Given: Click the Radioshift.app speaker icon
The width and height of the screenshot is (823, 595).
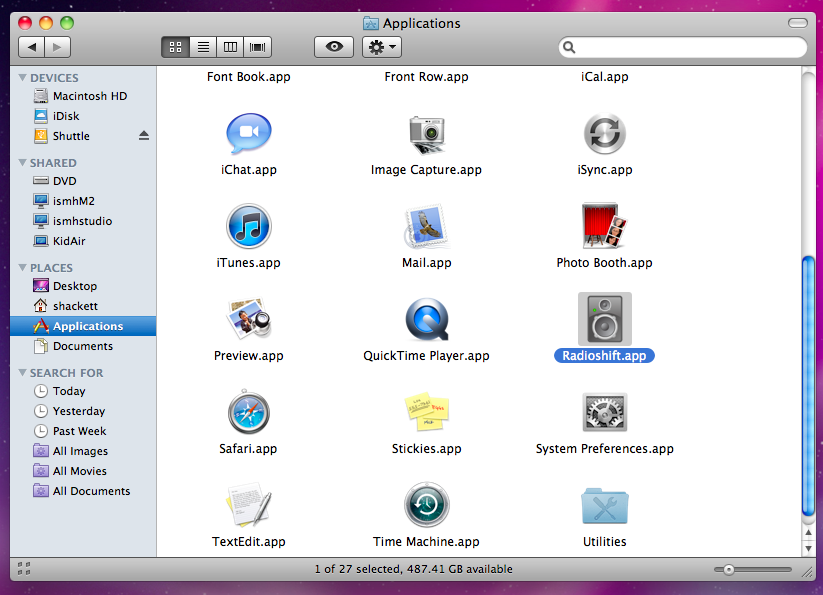Looking at the screenshot, I should coord(605,319).
